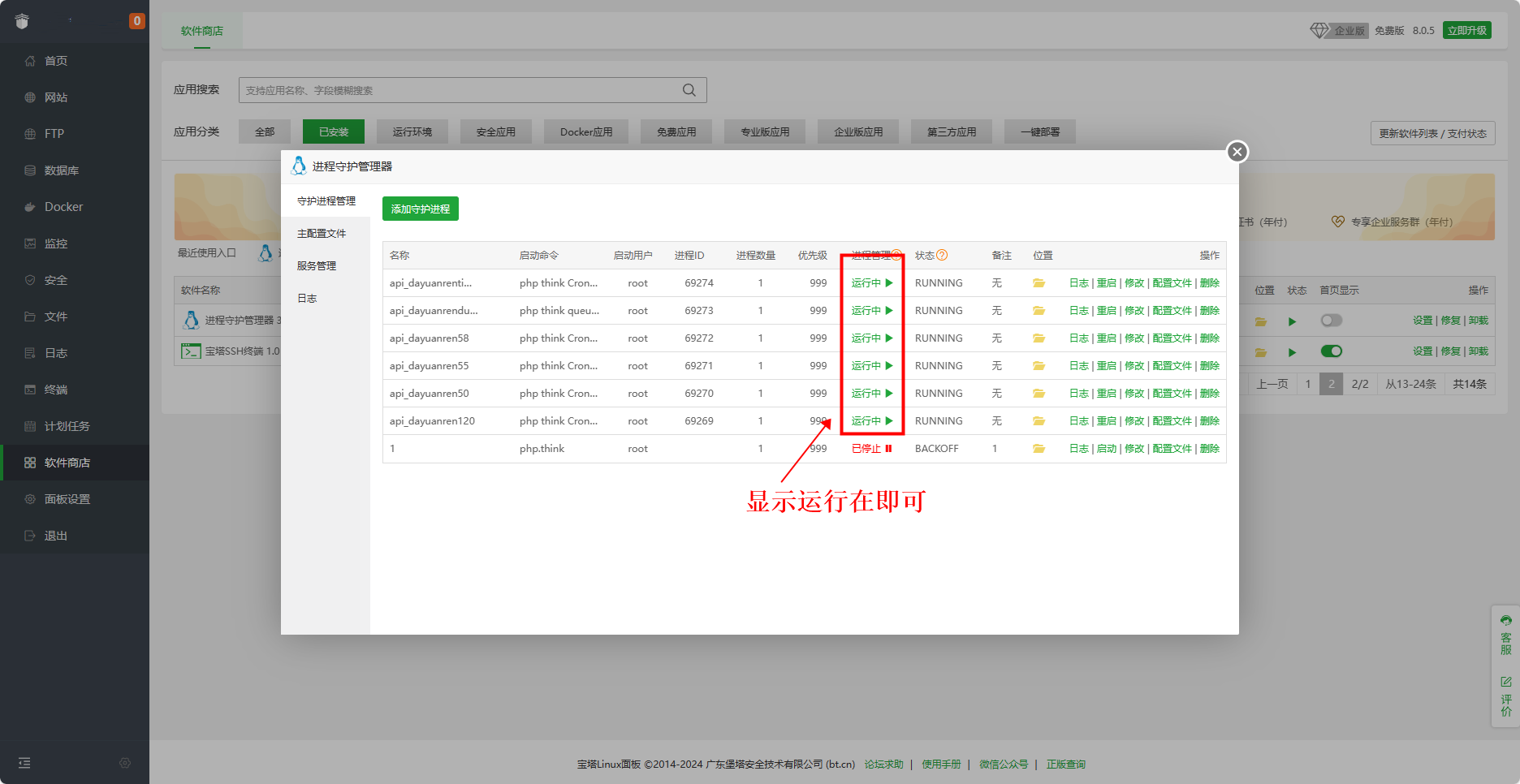Toggle the stopped (已停止) status of process 1

(871, 449)
